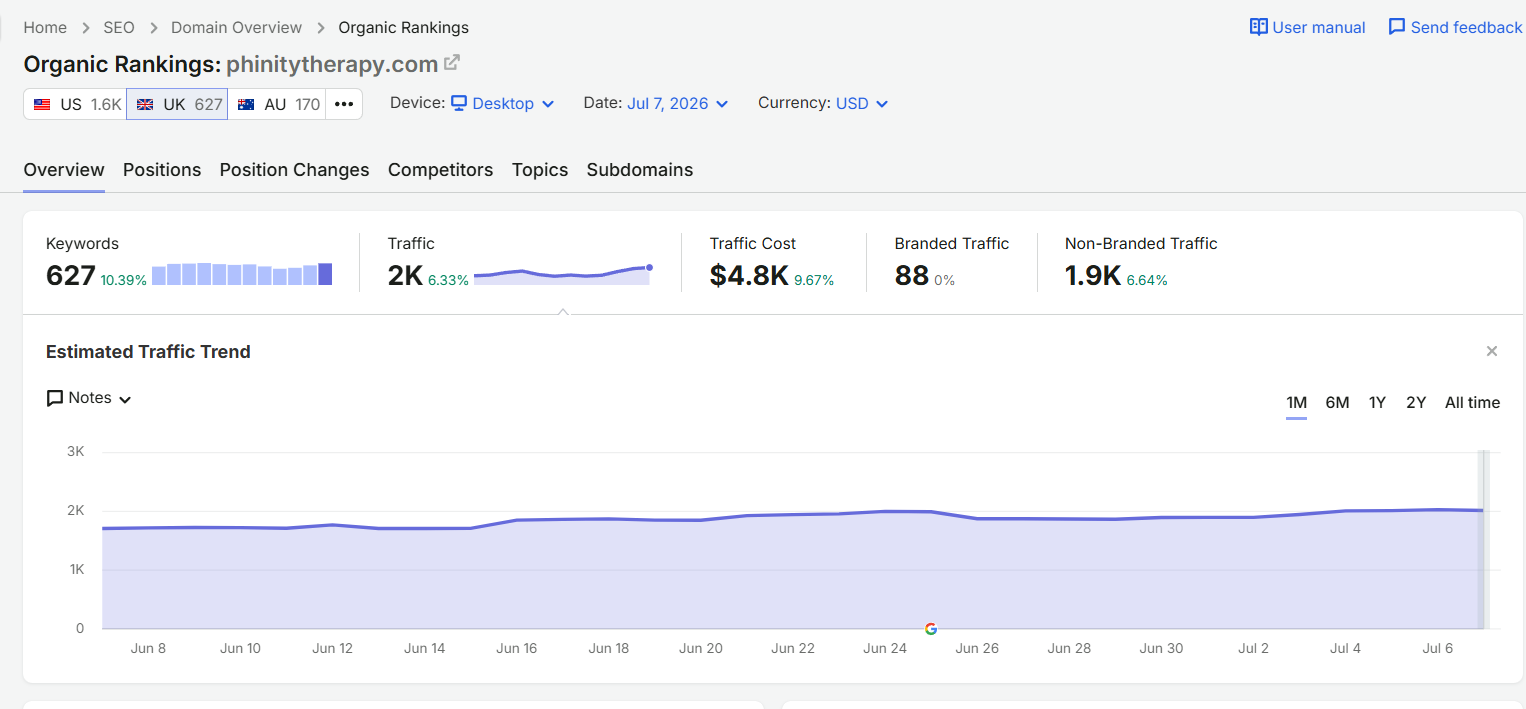This screenshot has height=709, width=1526.
Task: Navigate to SEO breadcrumb
Action: click(119, 27)
